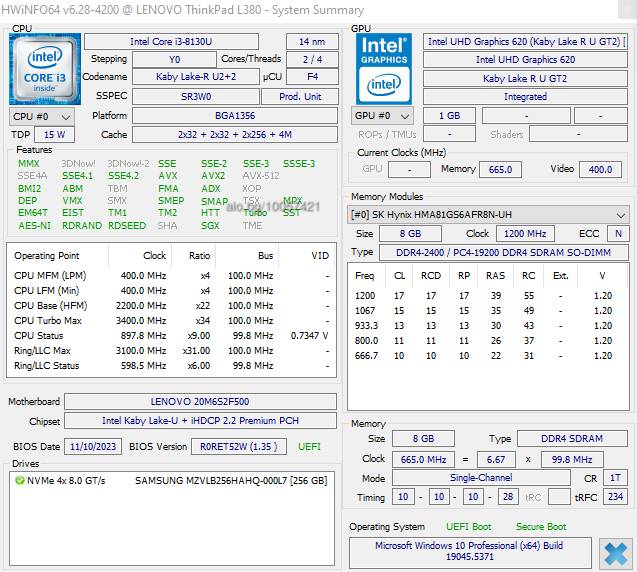The image size is (637, 572).
Task: Open the GPU #0 selector dropdown
Action: [382, 116]
